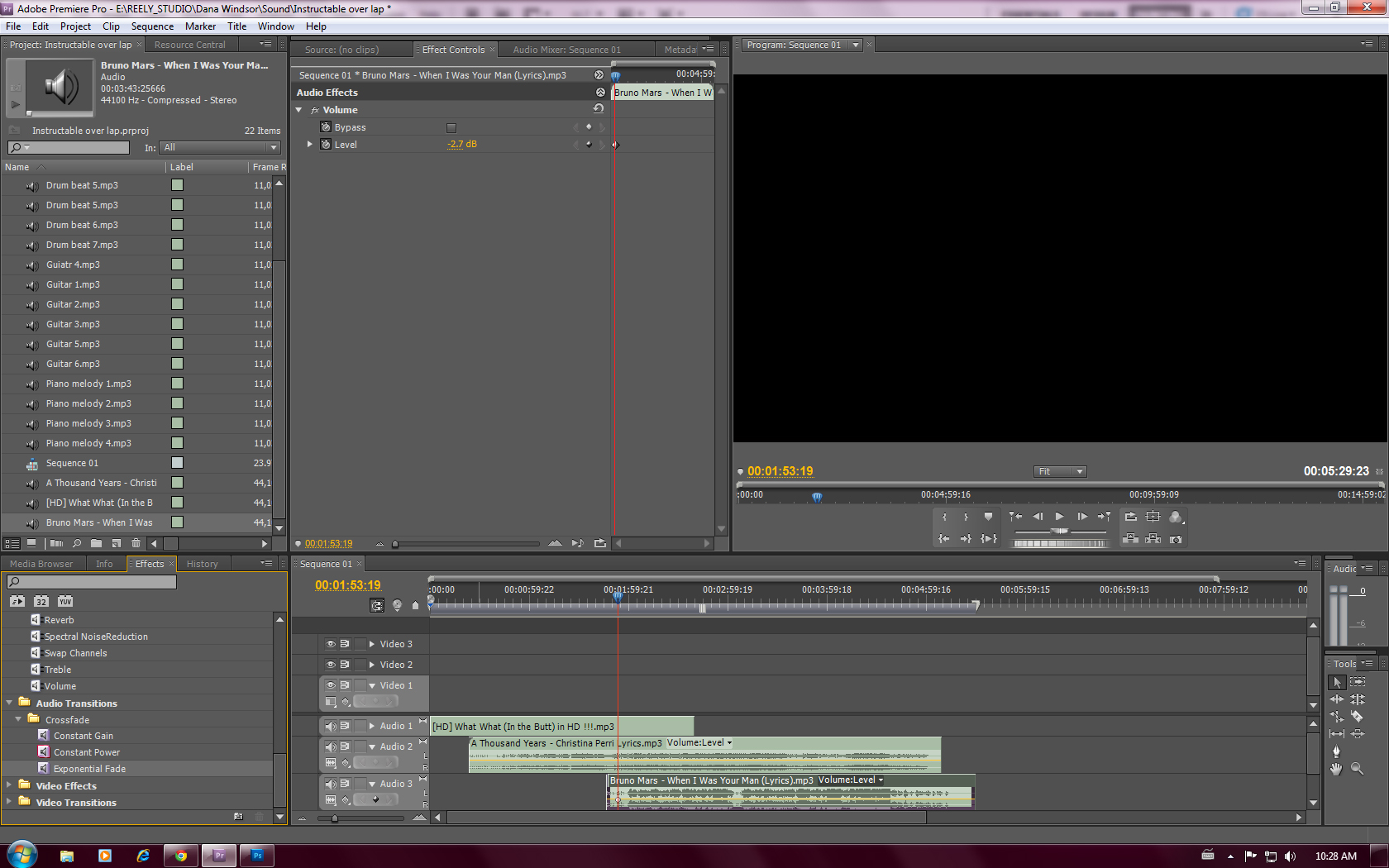Click Loop button in Program monitor
The height and width of the screenshot is (868, 1389).
1130,517
